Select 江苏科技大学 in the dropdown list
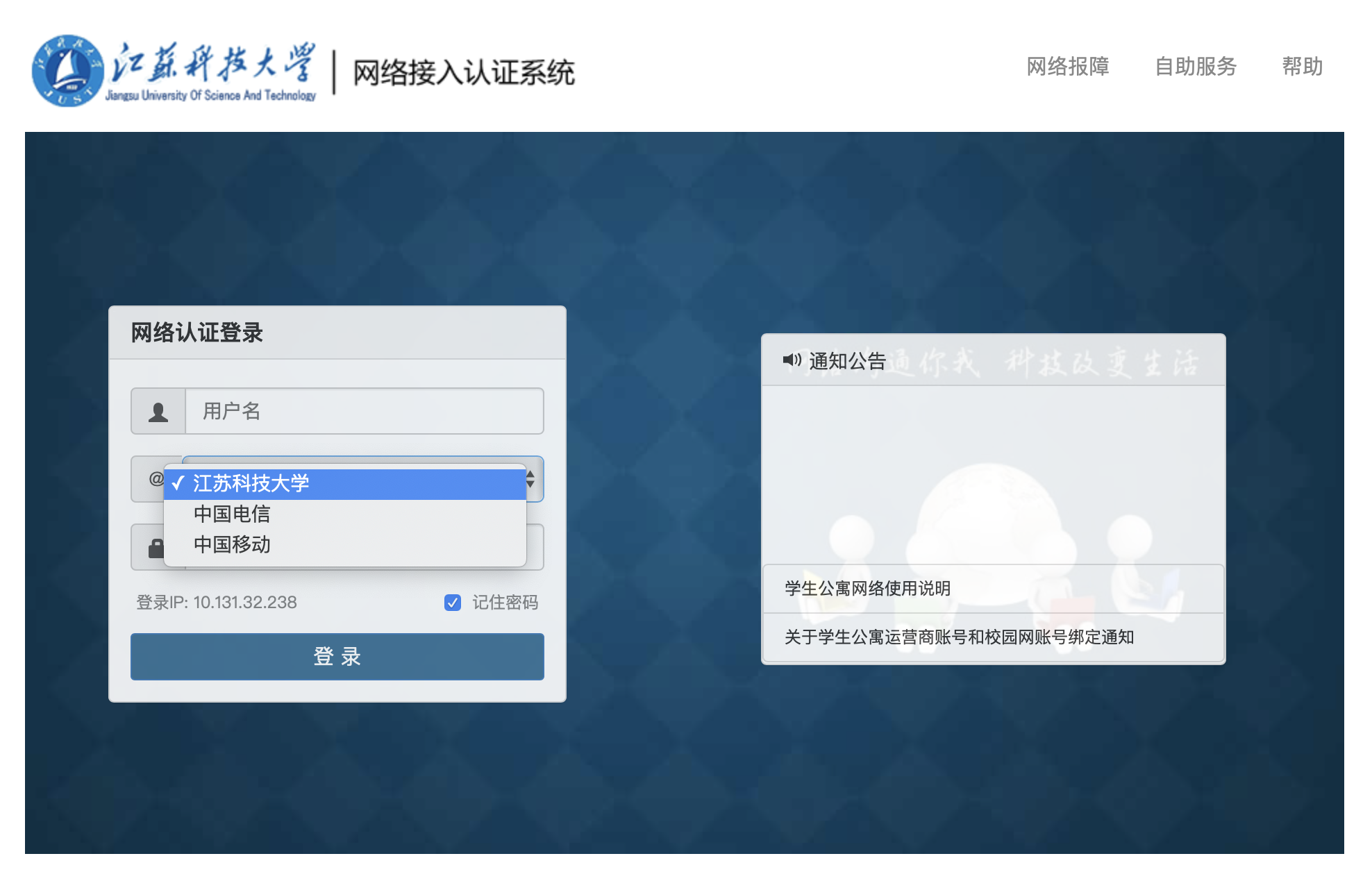 (345, 483)
